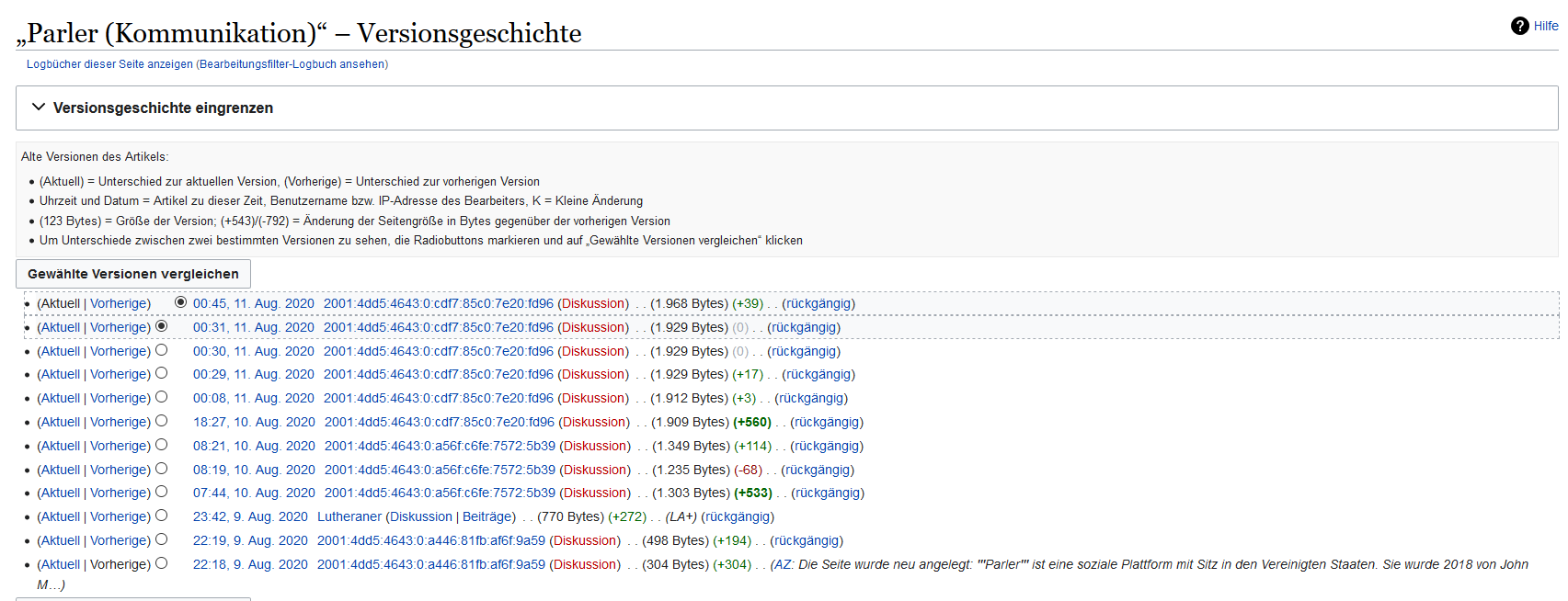
Task: Click the (+533) size change value
Action: click(753, 493)
